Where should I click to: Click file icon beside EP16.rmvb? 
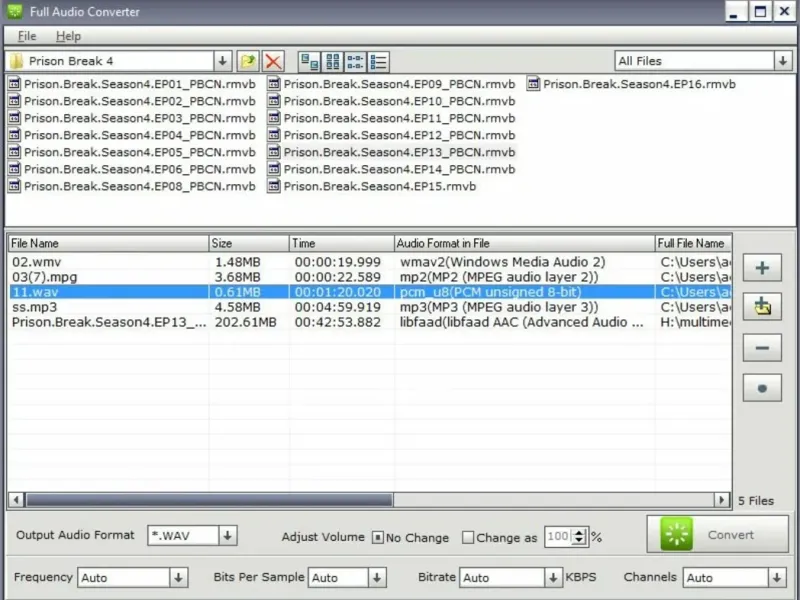click(533, 84)
